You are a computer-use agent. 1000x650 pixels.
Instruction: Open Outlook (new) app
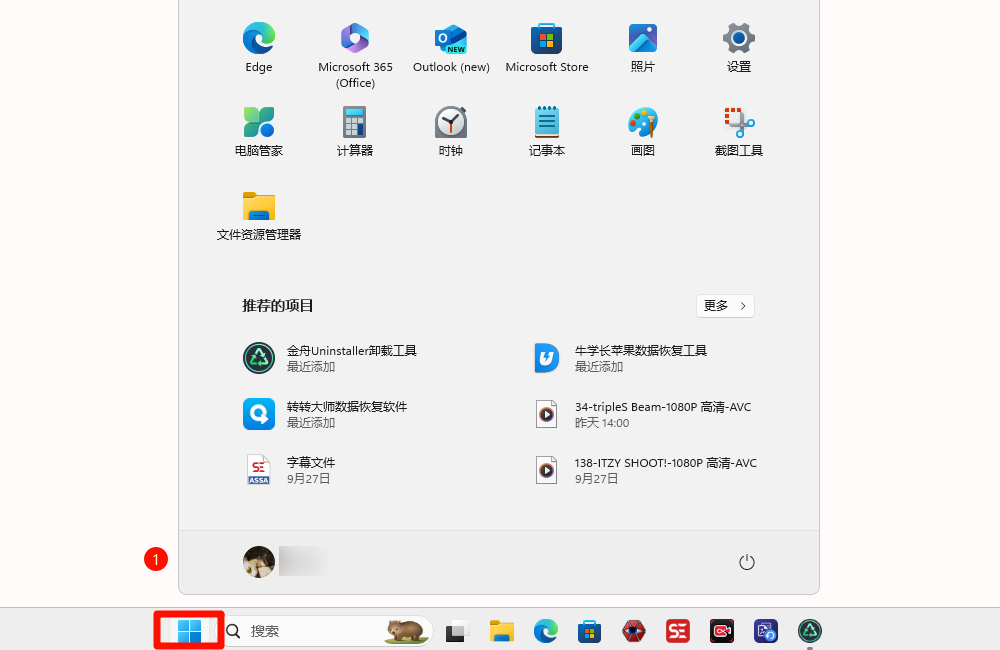[451, 48]
